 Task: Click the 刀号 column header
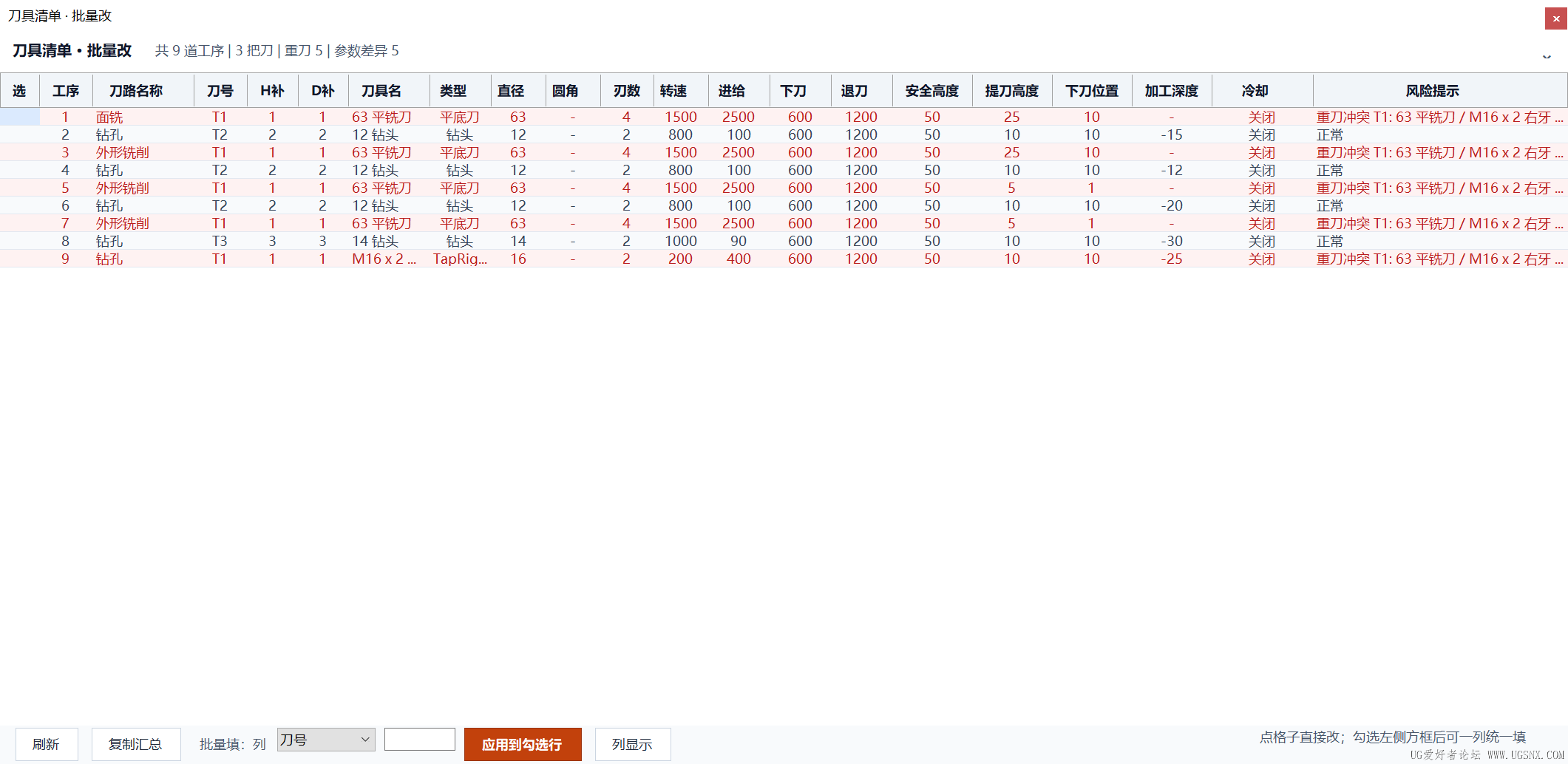[x=220, y=91]
